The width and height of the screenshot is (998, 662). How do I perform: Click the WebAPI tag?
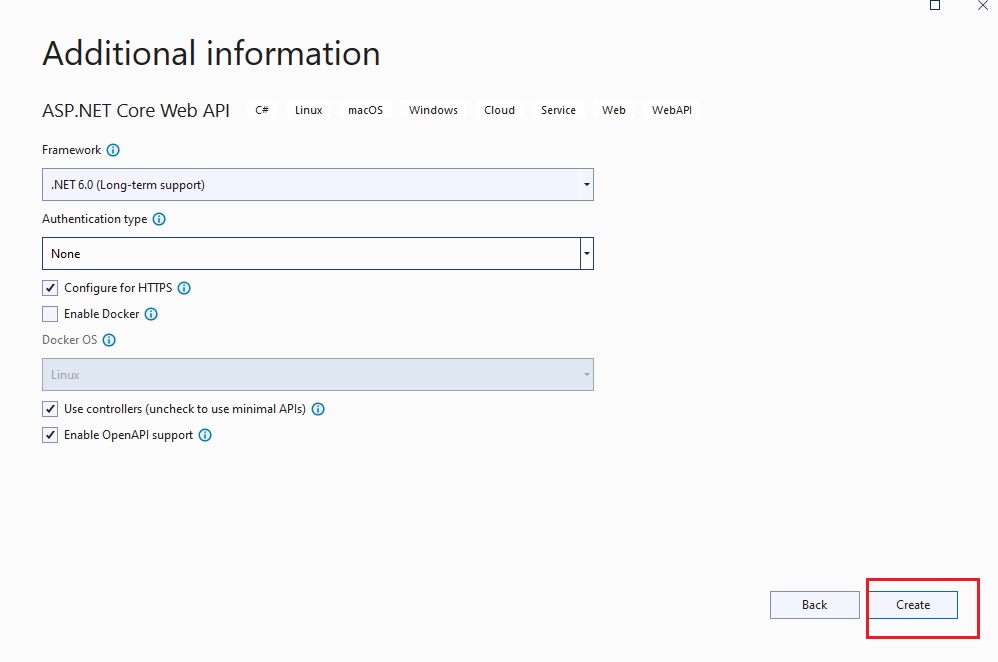(671, 110)
